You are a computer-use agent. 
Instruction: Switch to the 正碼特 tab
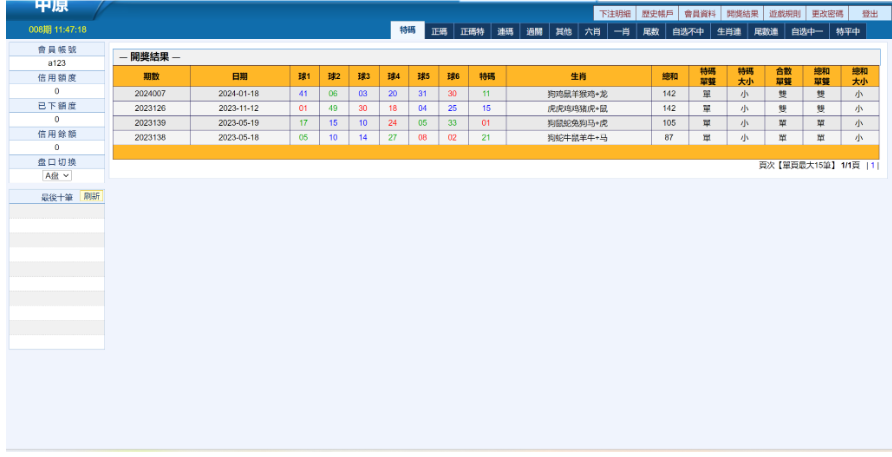(x=472, y=32)
